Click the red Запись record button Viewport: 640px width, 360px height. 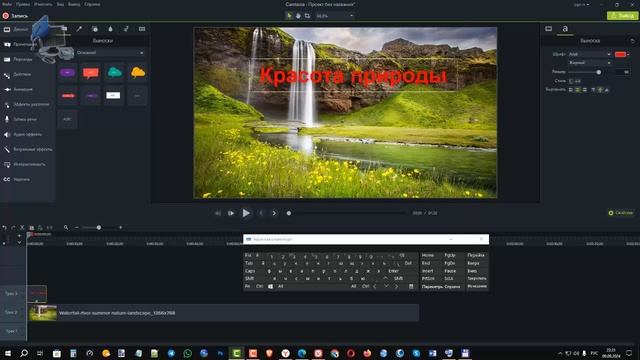point(15,16)
